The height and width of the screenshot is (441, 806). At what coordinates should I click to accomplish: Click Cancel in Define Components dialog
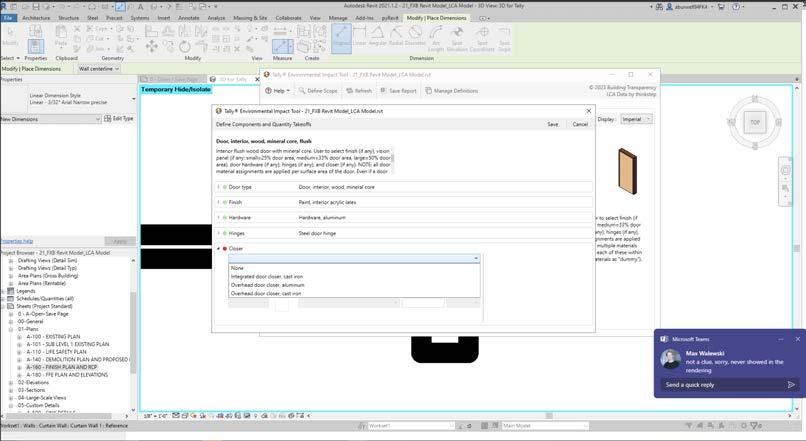click(580, 124)
